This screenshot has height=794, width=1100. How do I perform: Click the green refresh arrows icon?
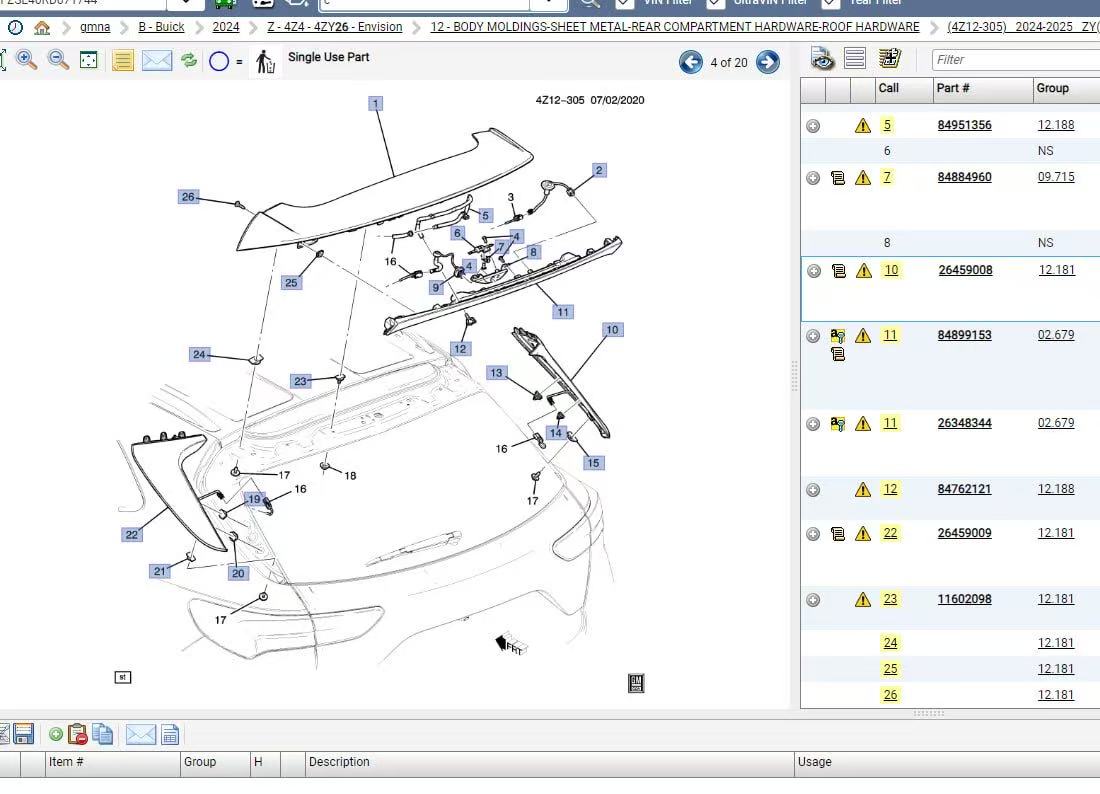tap(189, 61)
